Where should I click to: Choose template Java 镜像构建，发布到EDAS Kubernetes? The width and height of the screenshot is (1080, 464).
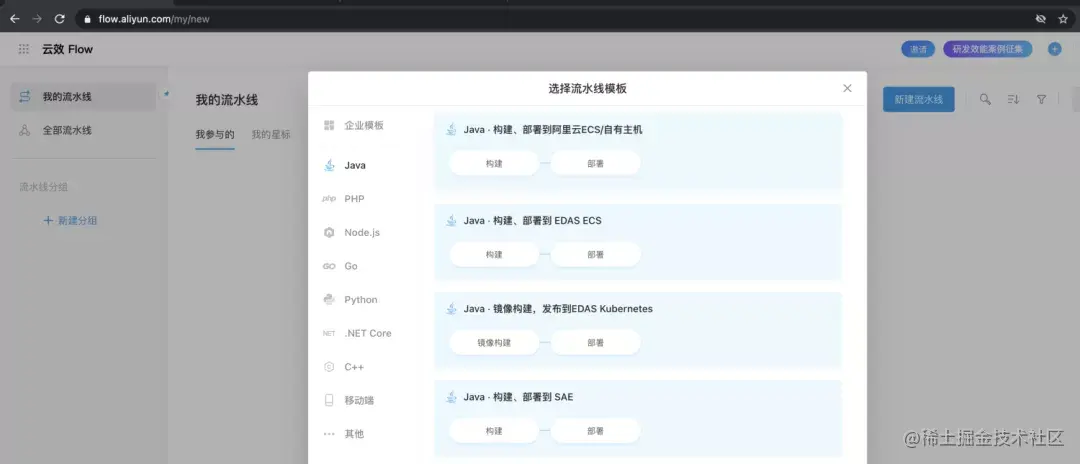tap(638, 330)
